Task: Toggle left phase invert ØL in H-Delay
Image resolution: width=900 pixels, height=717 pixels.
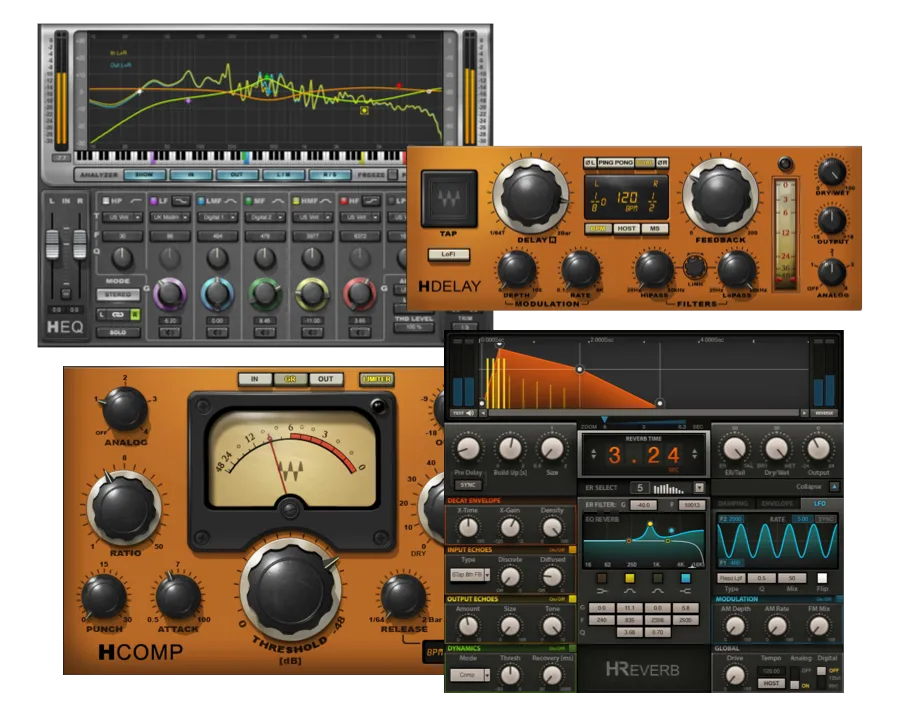Action: tap(590, 163)
